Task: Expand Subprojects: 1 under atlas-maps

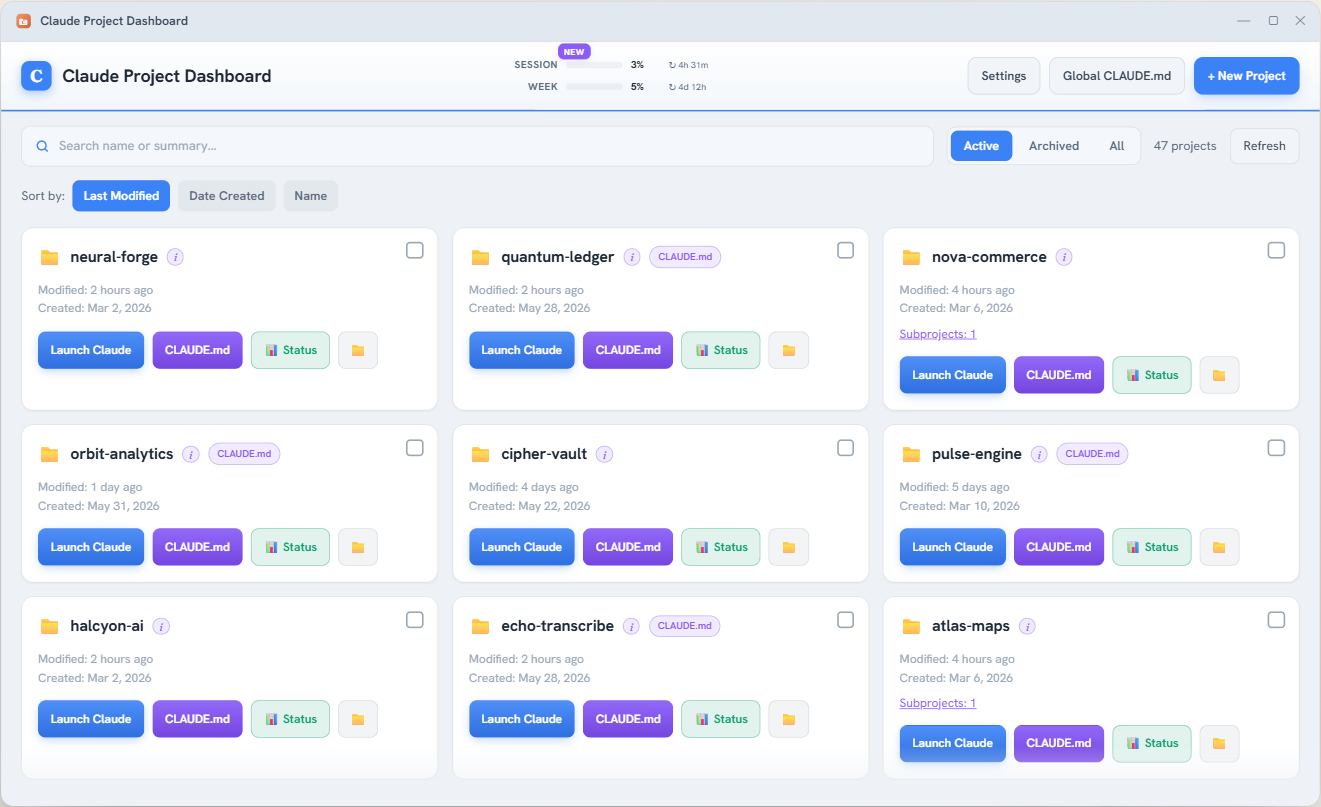Action: coord(938,703)
